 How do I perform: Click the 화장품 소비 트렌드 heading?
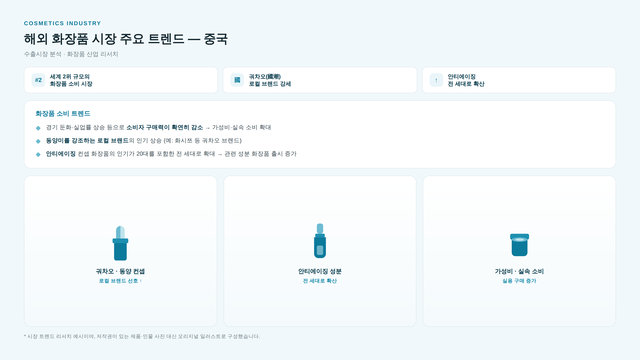(63, 113)
